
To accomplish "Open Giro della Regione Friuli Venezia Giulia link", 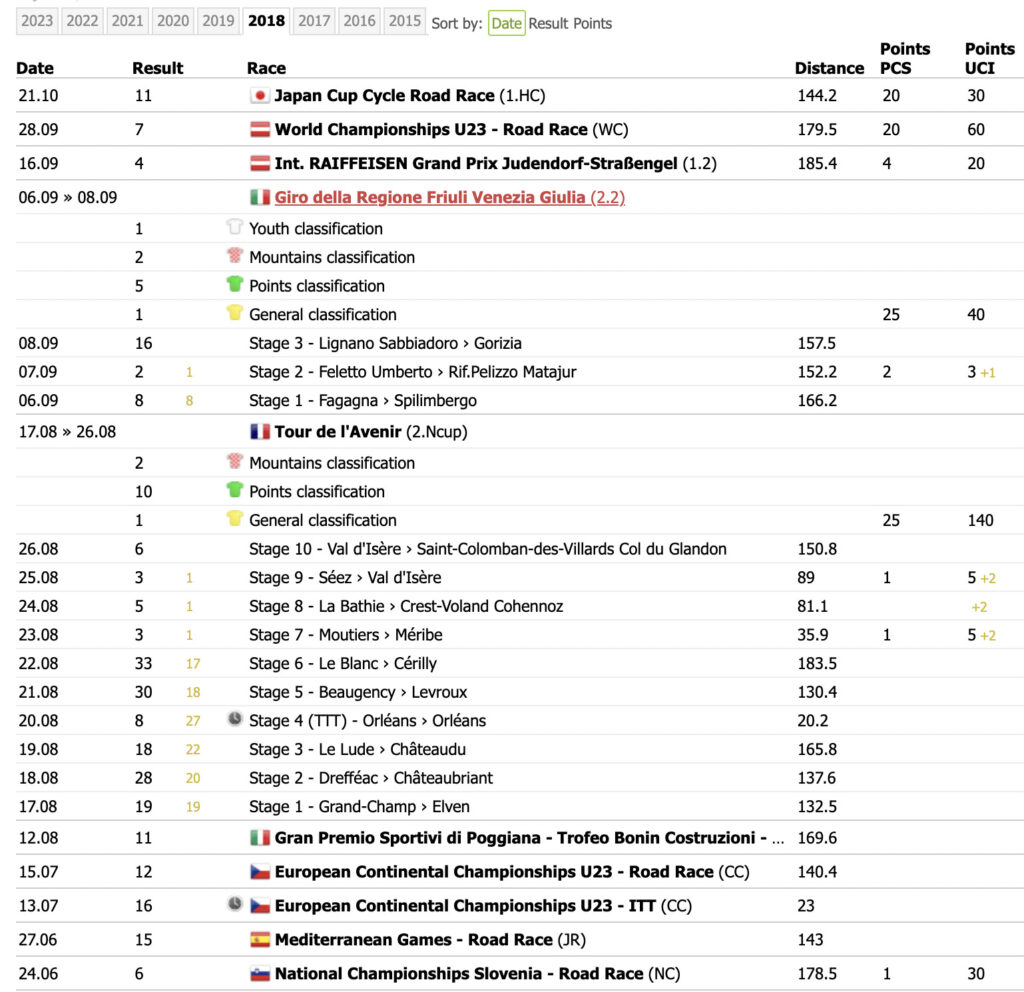I will pyautogui.click(x=449, y=197).
